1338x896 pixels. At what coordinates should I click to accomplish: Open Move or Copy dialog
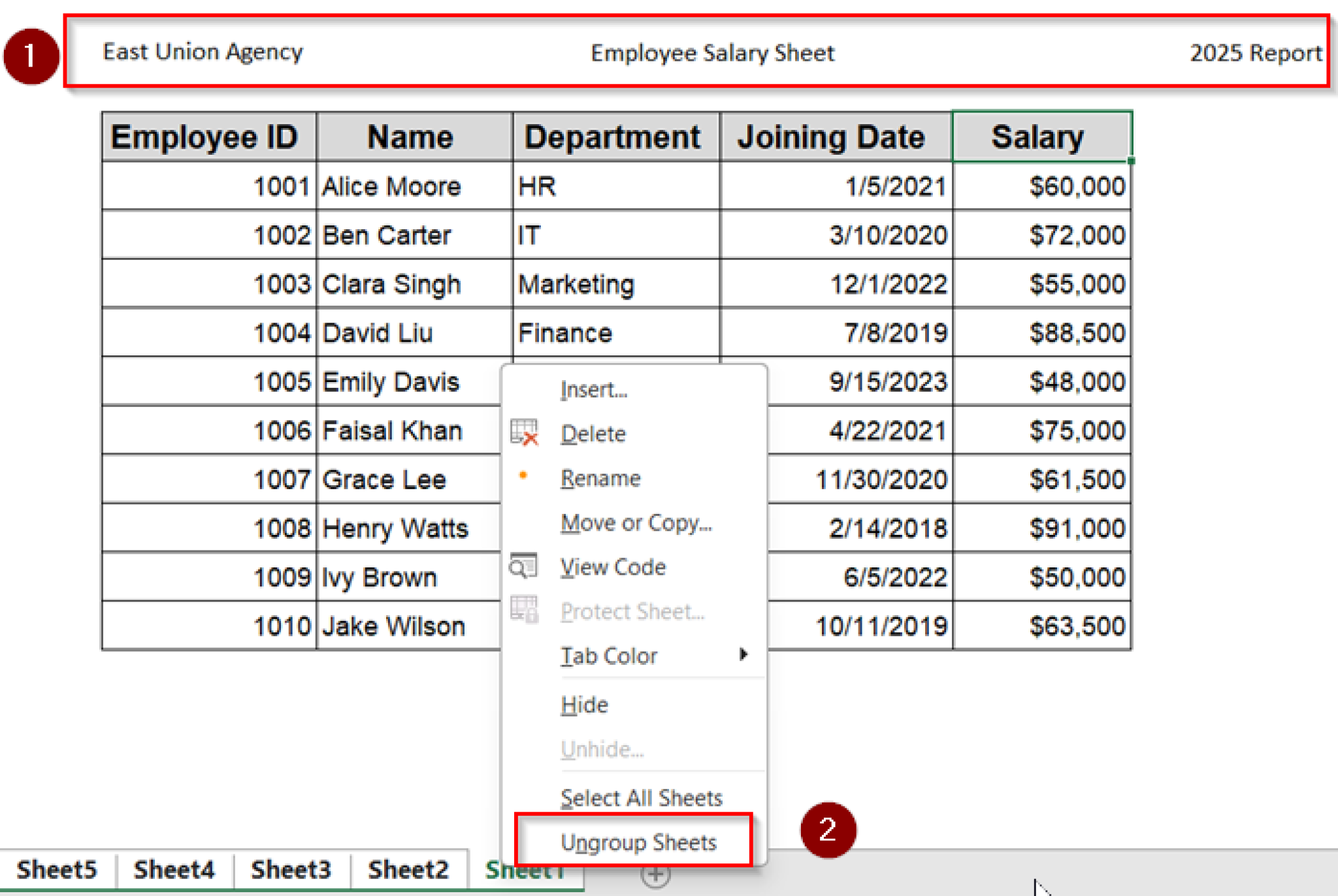(x=636, y=522)
